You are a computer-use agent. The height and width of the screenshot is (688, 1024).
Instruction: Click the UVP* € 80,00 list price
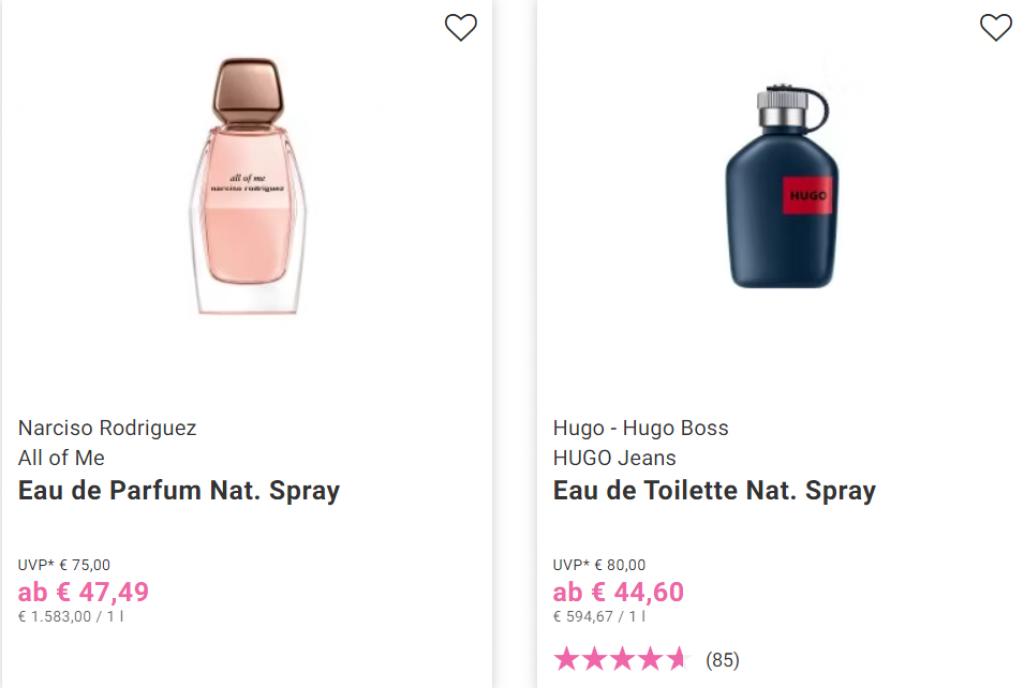599,565
